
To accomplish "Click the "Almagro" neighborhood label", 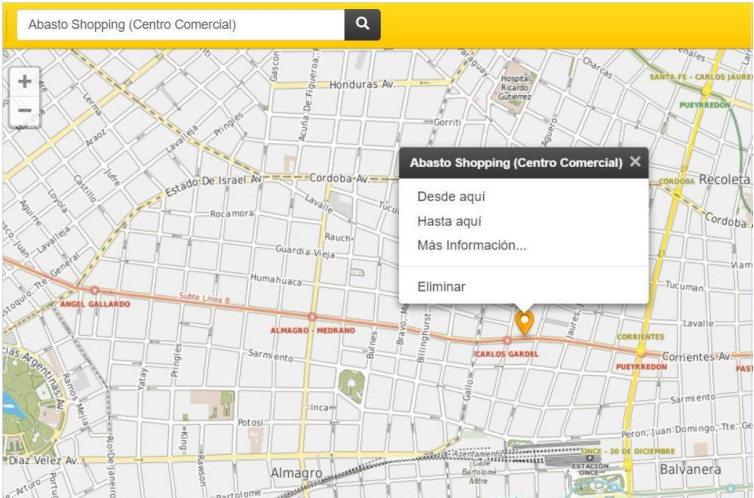I will (x=296, y=473).
